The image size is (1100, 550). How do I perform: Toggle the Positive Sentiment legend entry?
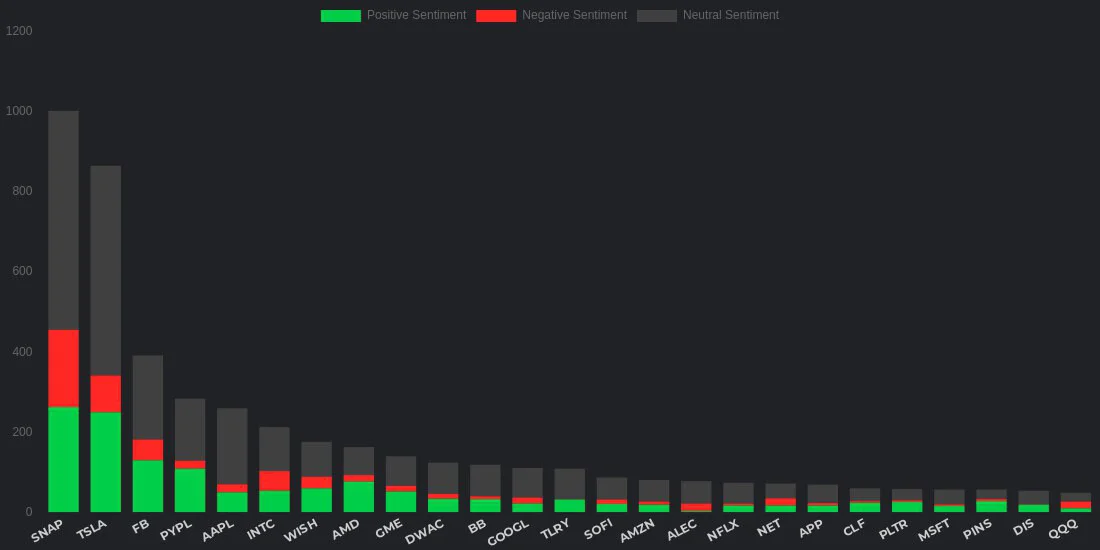tap(394, 15)
